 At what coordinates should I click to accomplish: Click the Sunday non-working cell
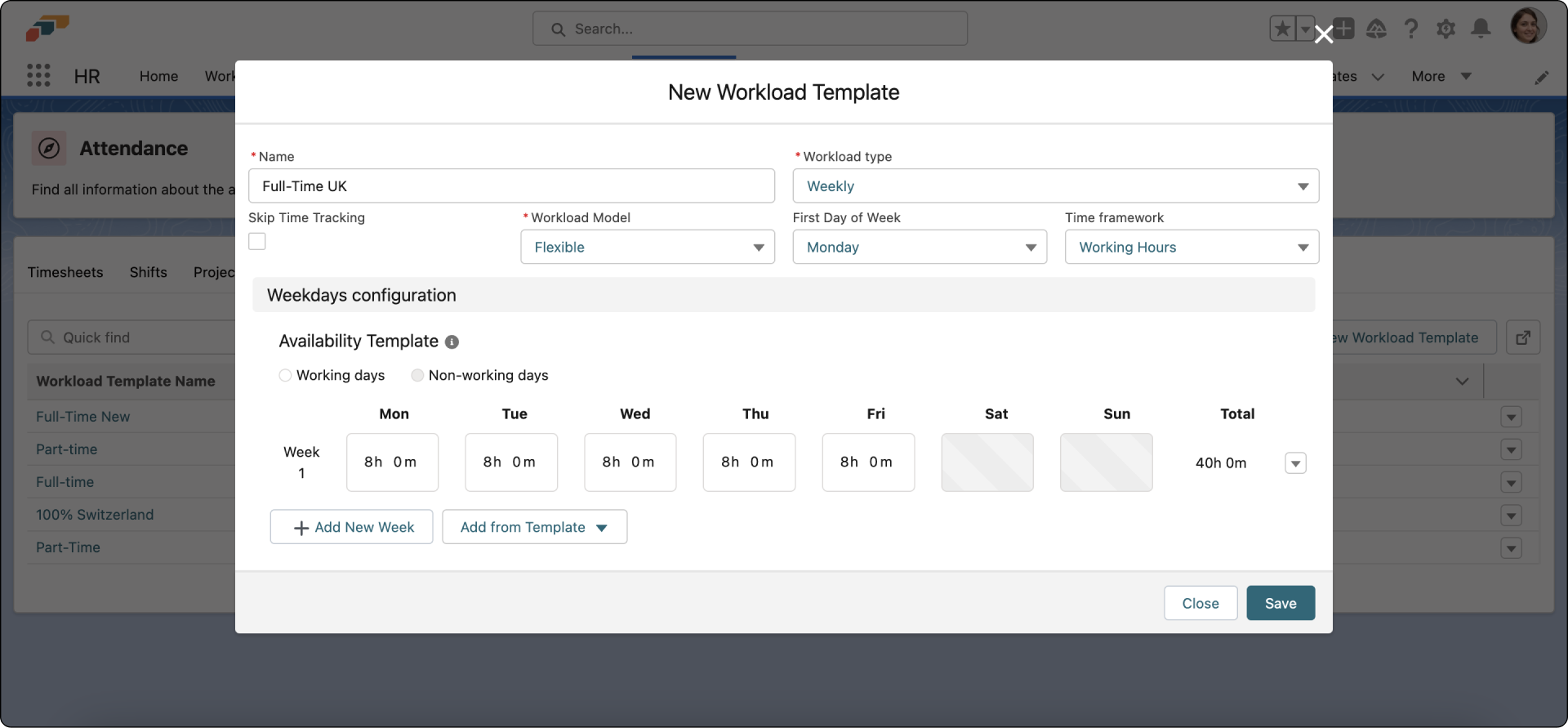(1107, 462)
